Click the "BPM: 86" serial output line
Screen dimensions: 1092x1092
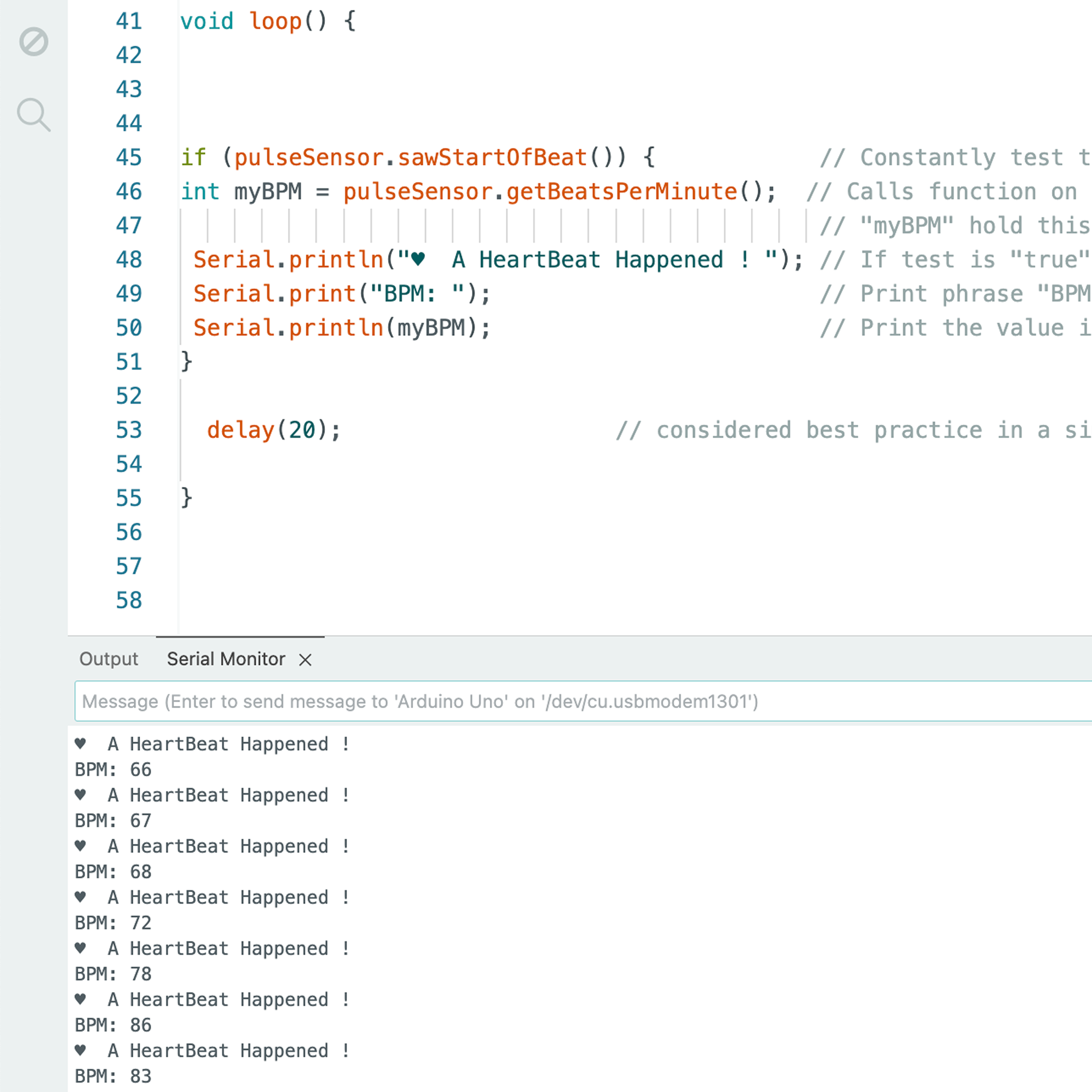tap(113, 1025)
